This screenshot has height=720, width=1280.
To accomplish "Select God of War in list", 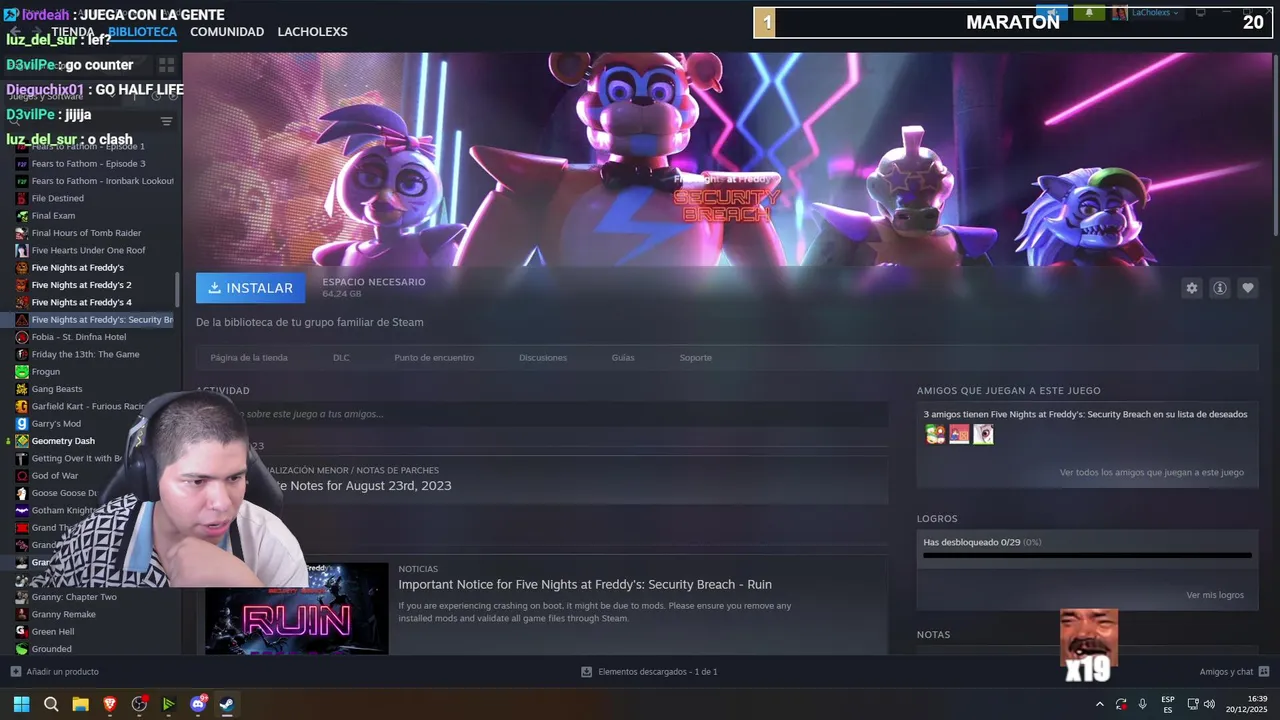I will [x=55, y=476].
